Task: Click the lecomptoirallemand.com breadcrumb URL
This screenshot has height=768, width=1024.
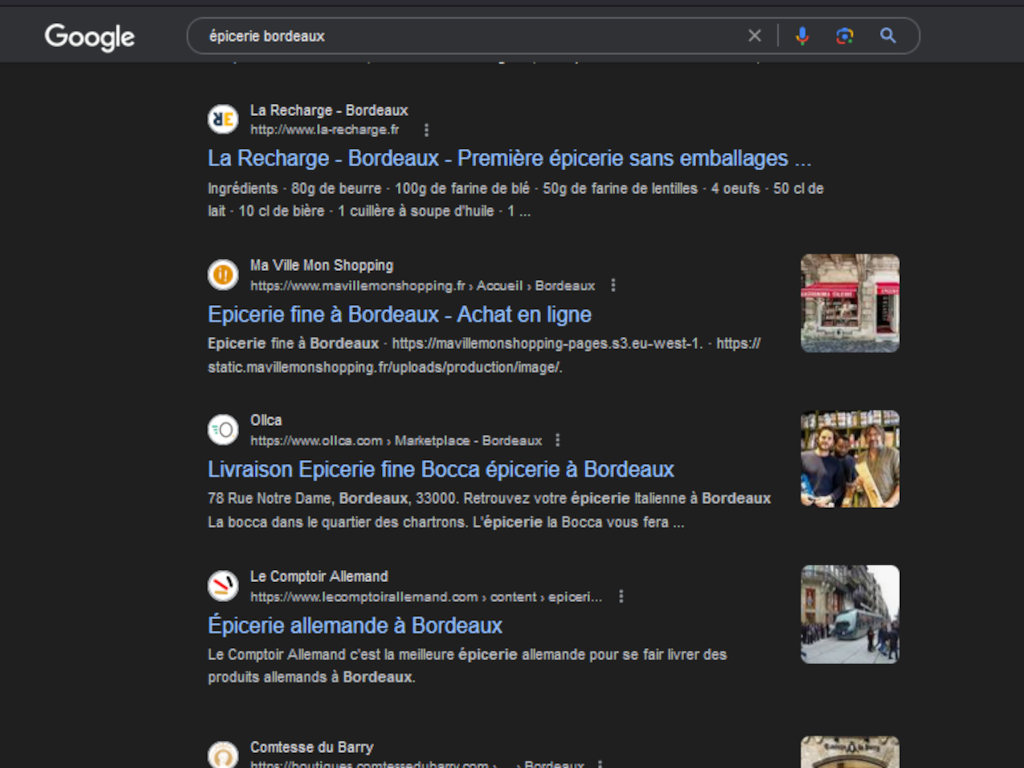Action: 426,597
